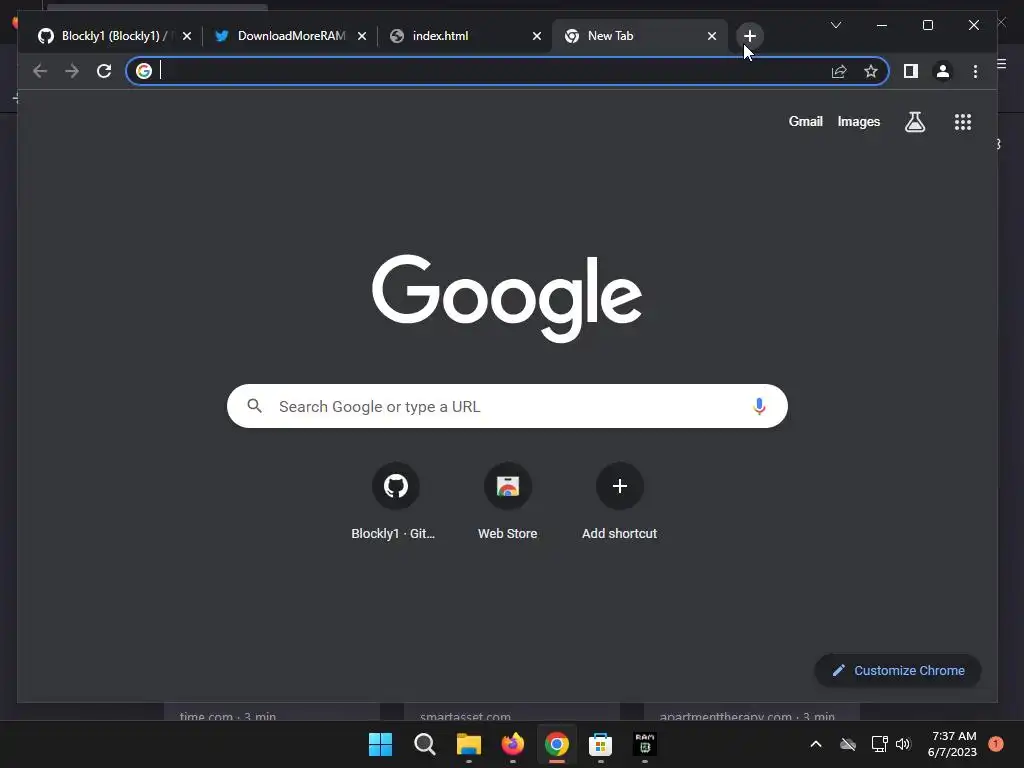Screen dimensions: 1024x768
Task: Open notification badge in system tray
Action: click(x=996, y=744)
